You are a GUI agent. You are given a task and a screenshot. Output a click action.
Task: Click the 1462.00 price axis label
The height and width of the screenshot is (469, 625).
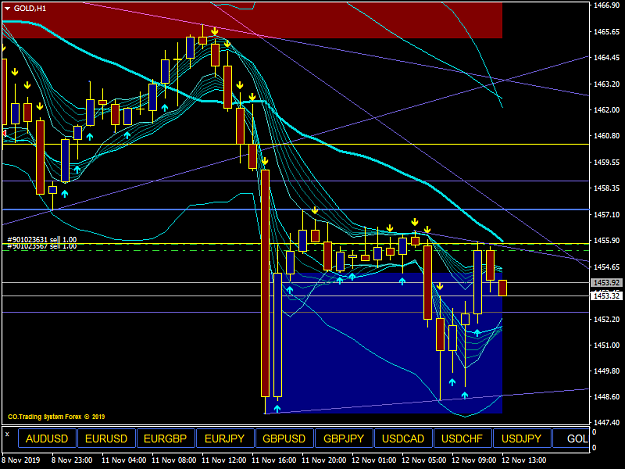tap(606, 110)
